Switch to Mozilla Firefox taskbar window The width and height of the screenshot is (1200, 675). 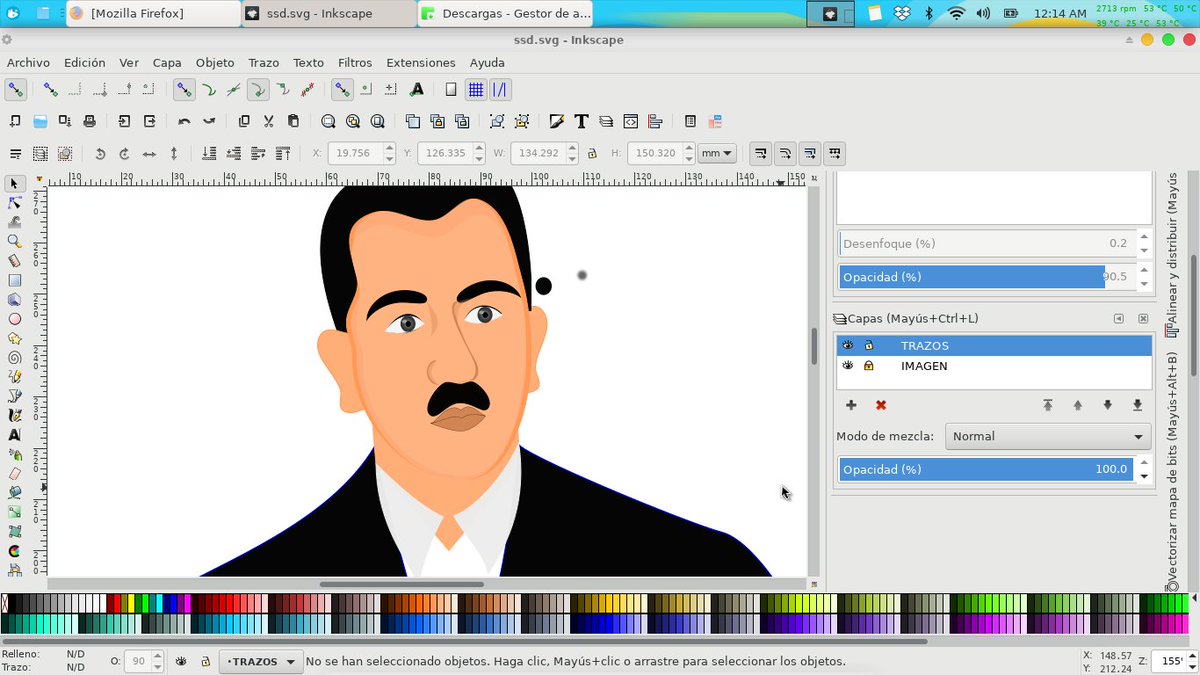point(153,13)
